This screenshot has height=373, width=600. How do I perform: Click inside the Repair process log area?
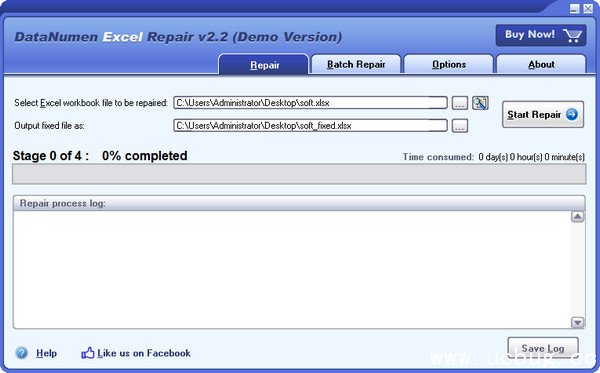292,269
